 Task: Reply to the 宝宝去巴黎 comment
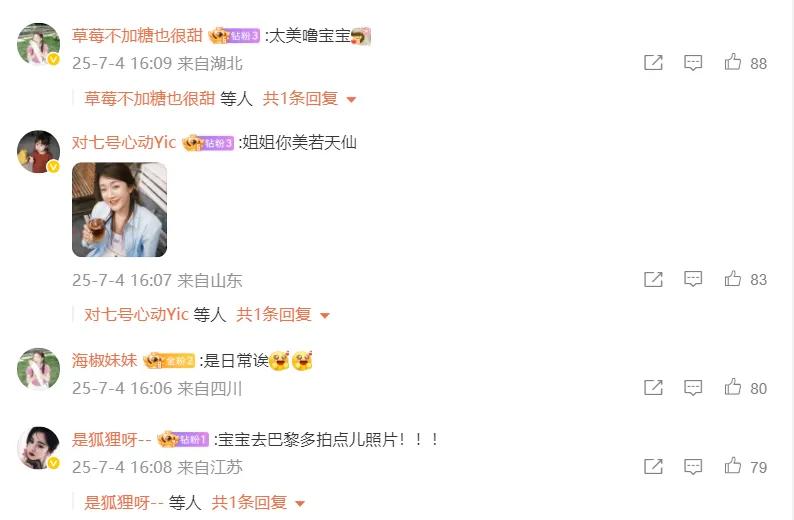point(693,466)
